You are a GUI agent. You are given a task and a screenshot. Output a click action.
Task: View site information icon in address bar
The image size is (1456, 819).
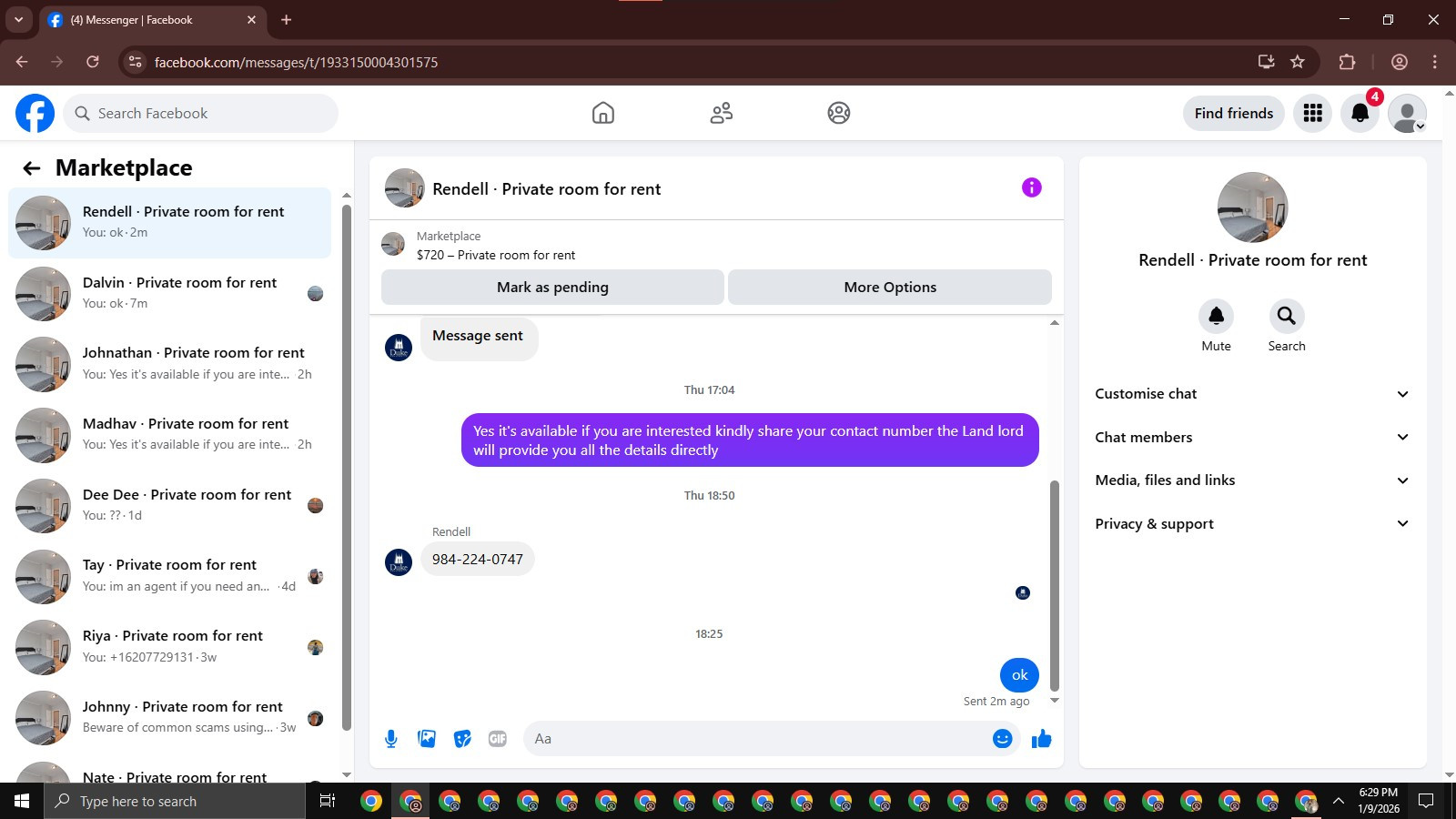tap(135, 62)
